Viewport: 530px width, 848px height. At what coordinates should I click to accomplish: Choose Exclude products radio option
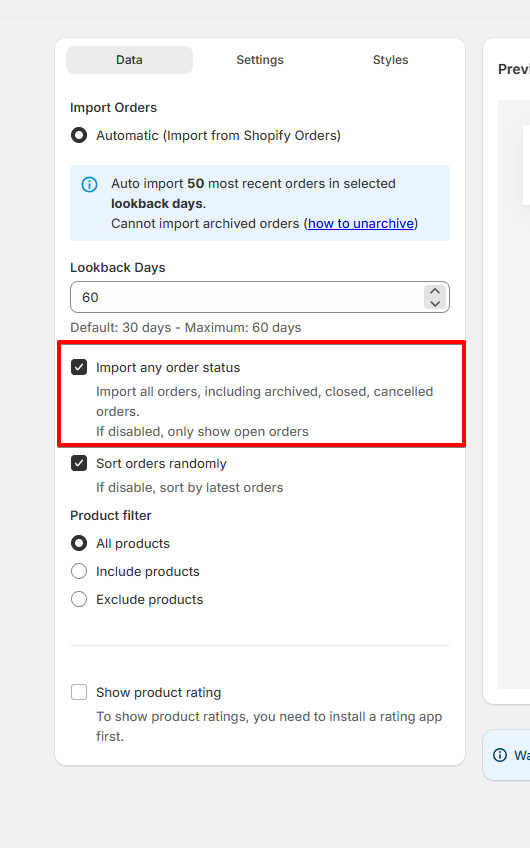pos(79,599)
